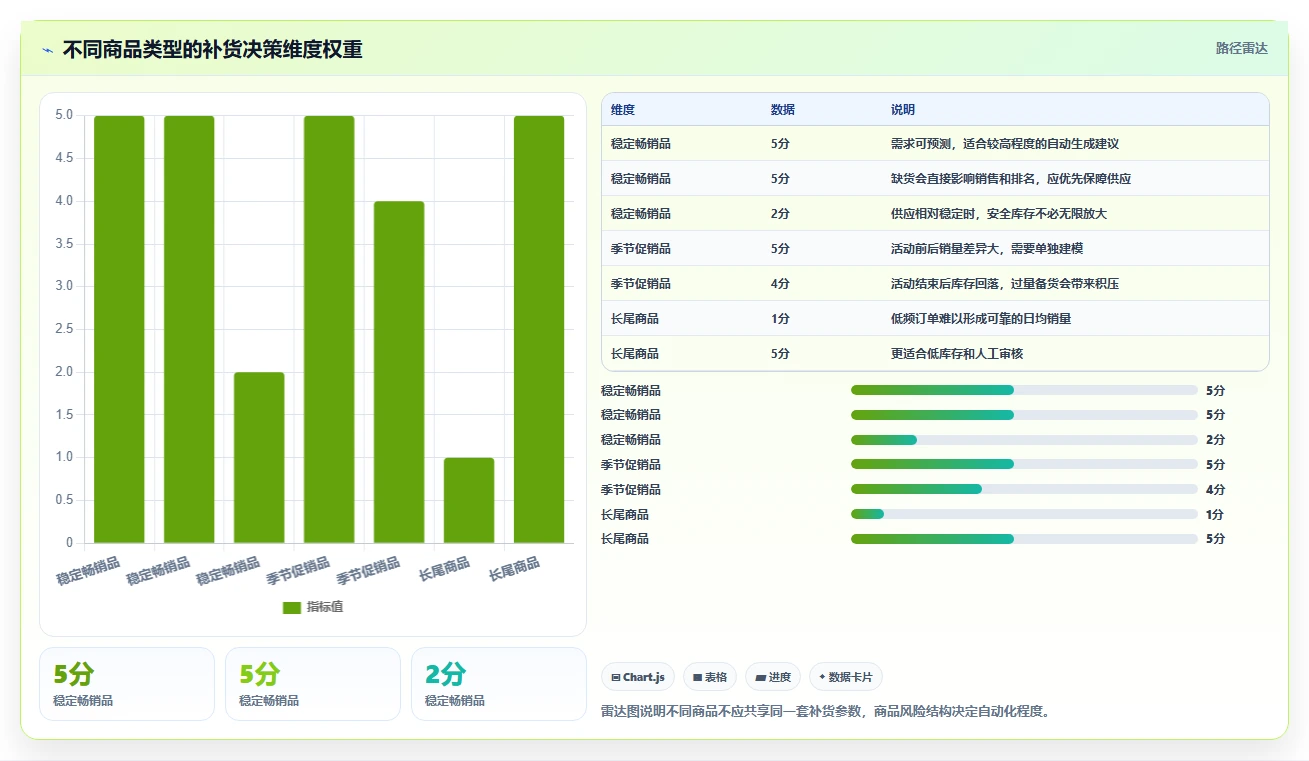Viewport: 1309px width, 761px height.
Task: Click the 数据 table column header
Action: [x=783, y=110]
